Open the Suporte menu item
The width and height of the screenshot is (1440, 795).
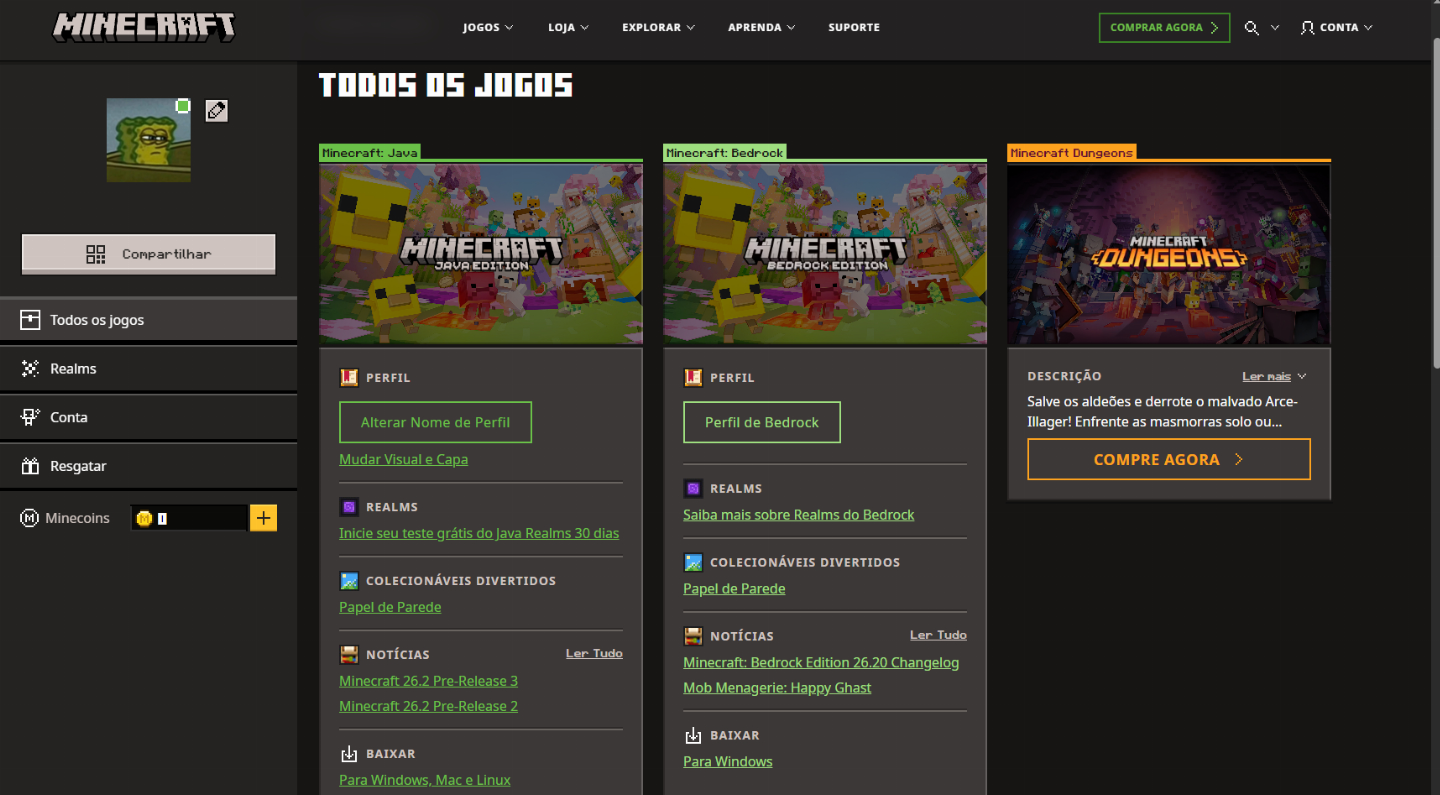tap(854, 28)
